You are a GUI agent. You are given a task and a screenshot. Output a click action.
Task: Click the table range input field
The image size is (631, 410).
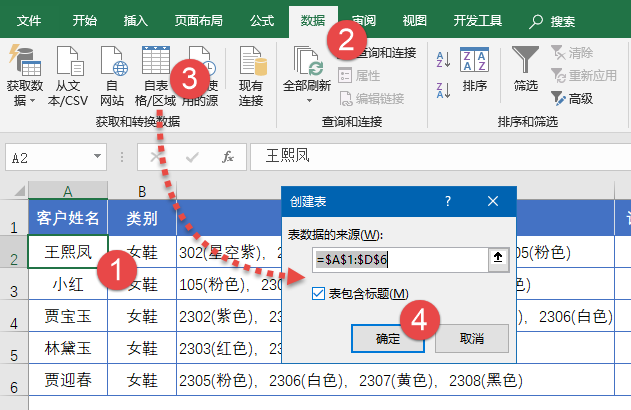(x=400, y=260)
